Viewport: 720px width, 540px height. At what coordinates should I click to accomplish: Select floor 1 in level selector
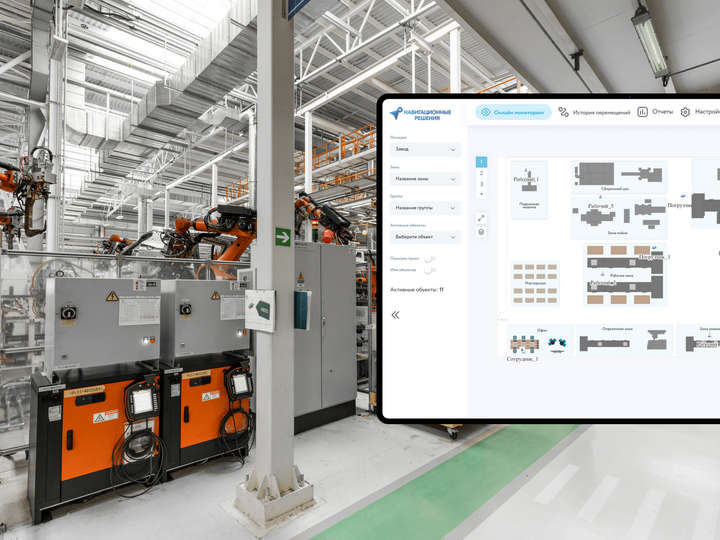(481, 162)
